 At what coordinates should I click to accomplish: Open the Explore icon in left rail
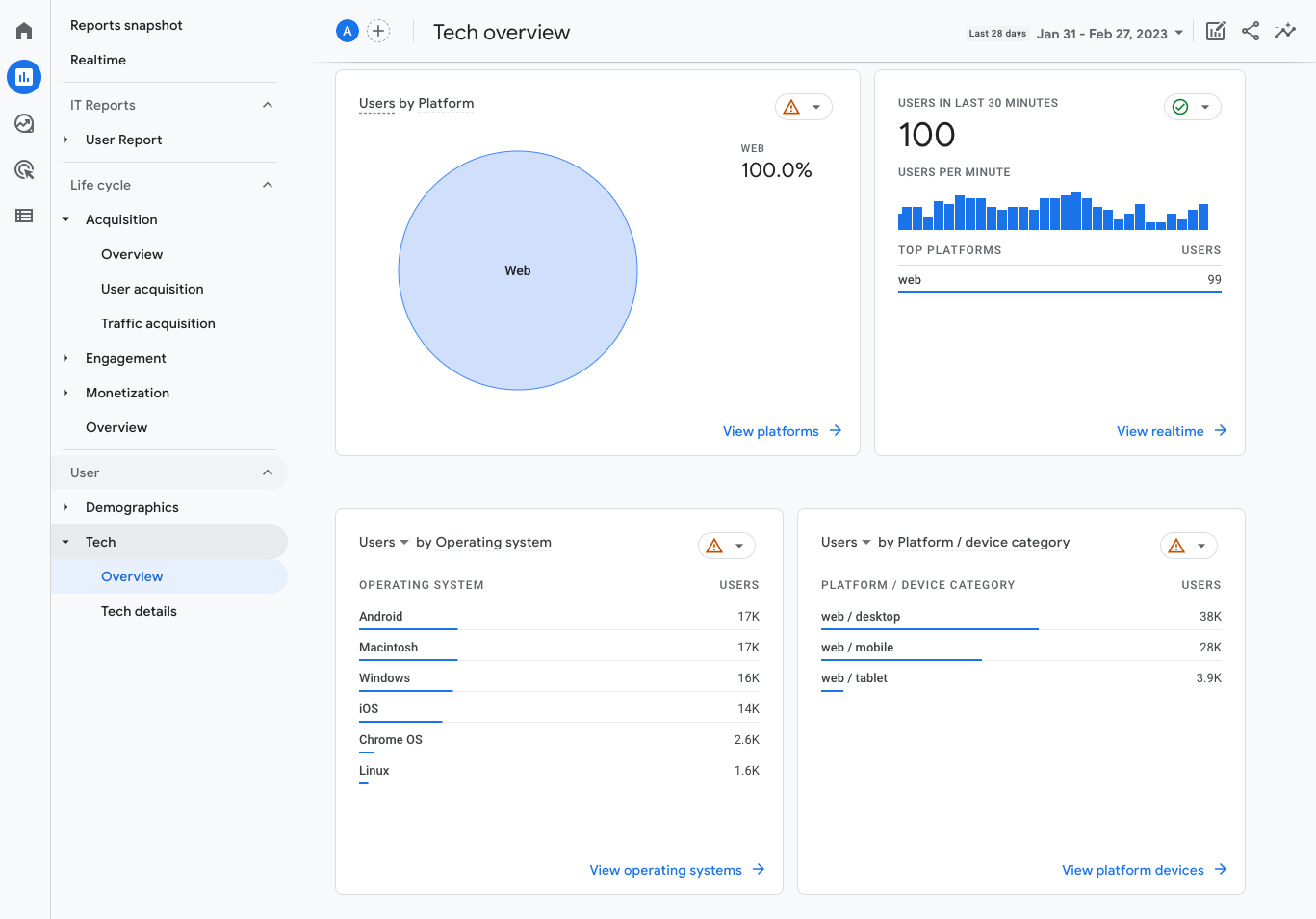coord(24,123)
